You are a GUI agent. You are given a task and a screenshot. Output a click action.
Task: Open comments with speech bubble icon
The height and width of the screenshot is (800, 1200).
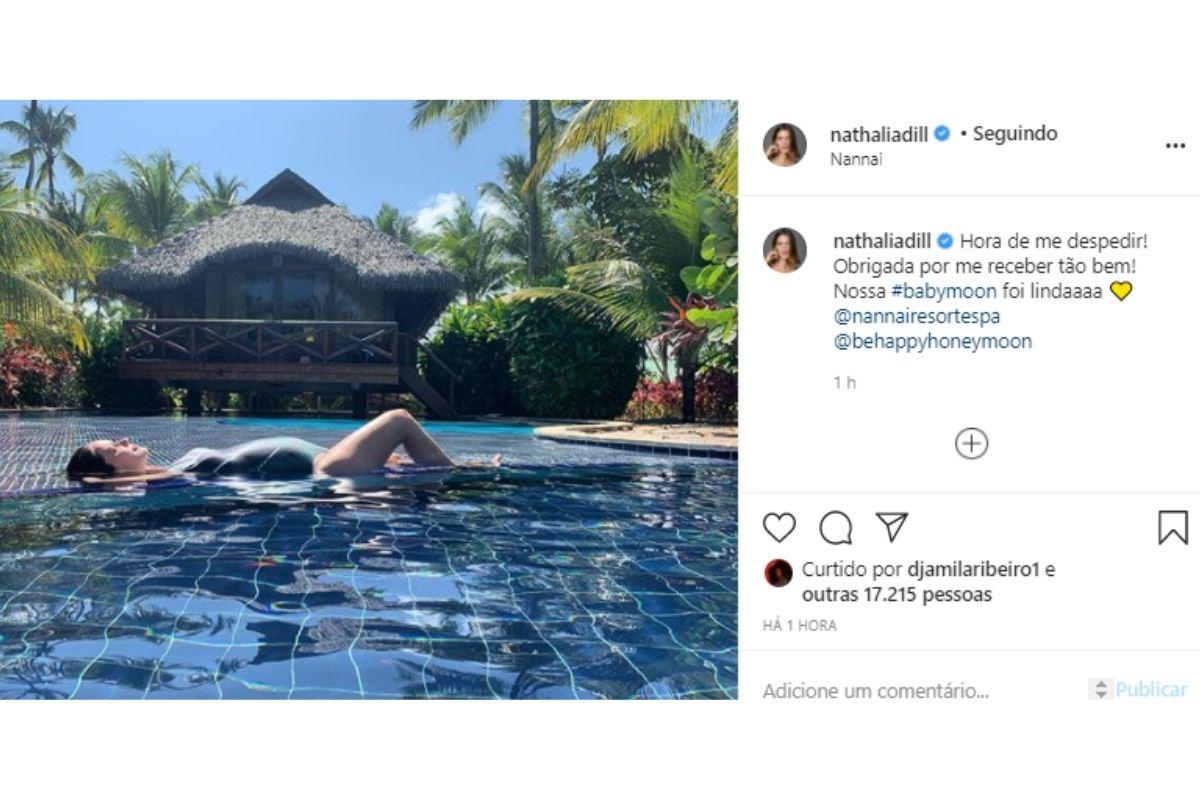pyautogui.click(x=835, y=527)
